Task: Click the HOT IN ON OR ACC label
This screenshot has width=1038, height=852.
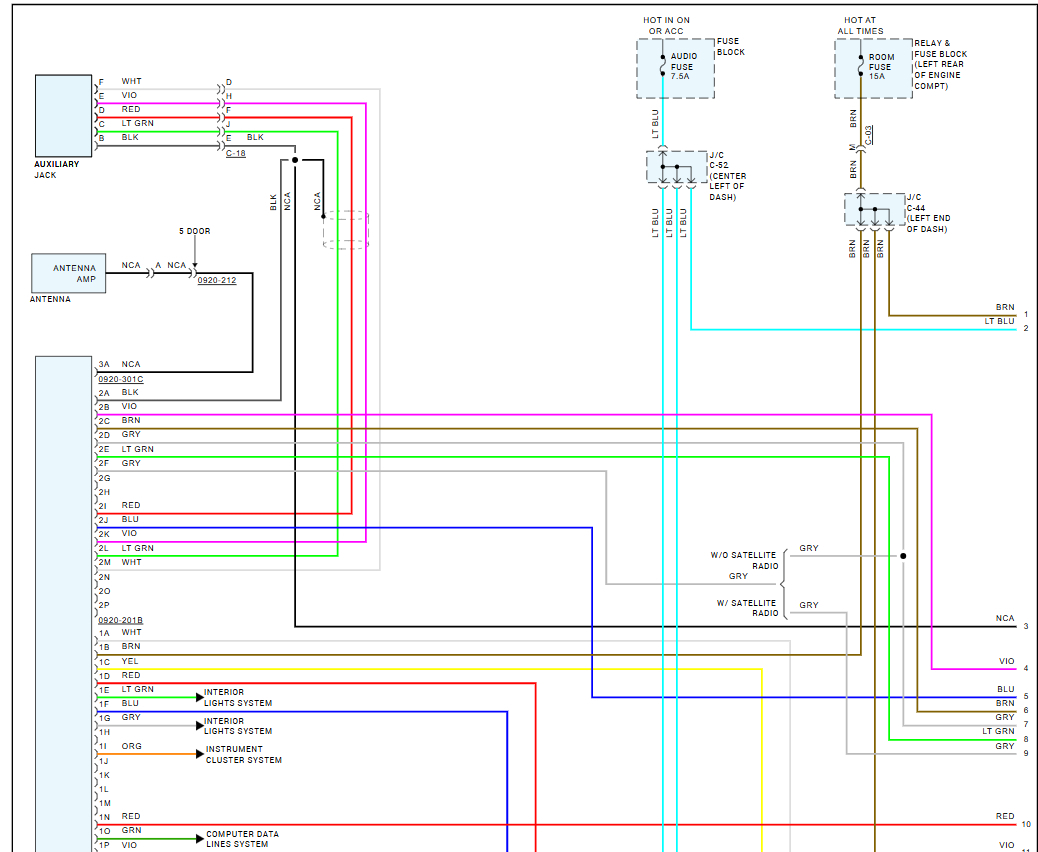Action: (666, 25)
